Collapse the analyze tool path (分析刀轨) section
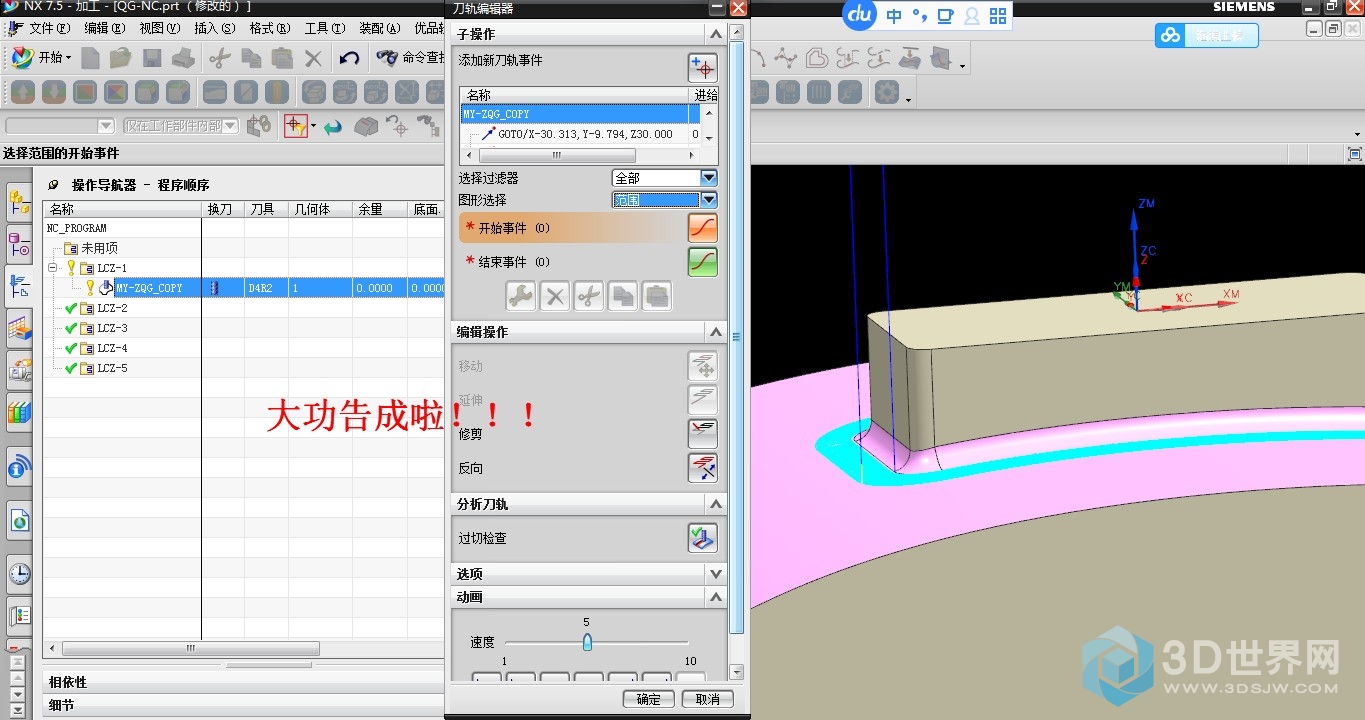The height and width of the screenshot is (720, 1365). pos(715,504)
